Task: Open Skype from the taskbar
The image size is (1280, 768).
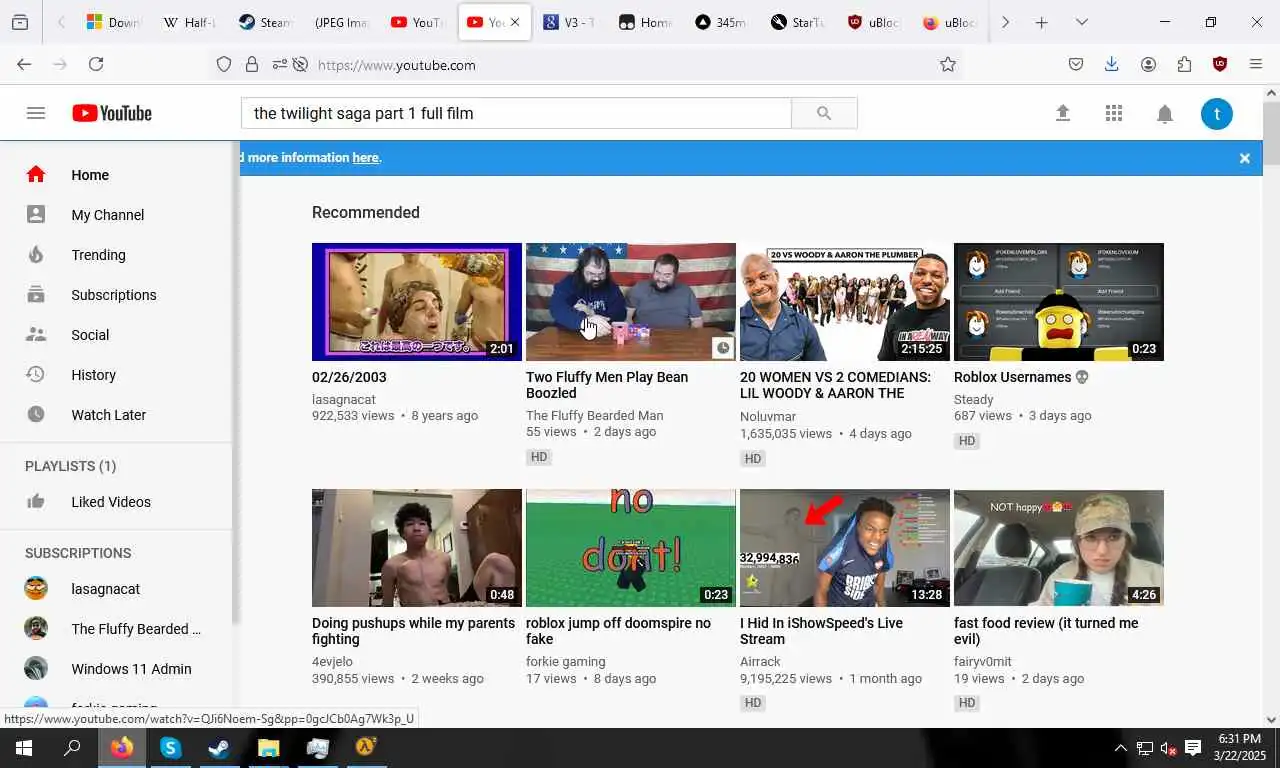Action: tap(170, 748)
